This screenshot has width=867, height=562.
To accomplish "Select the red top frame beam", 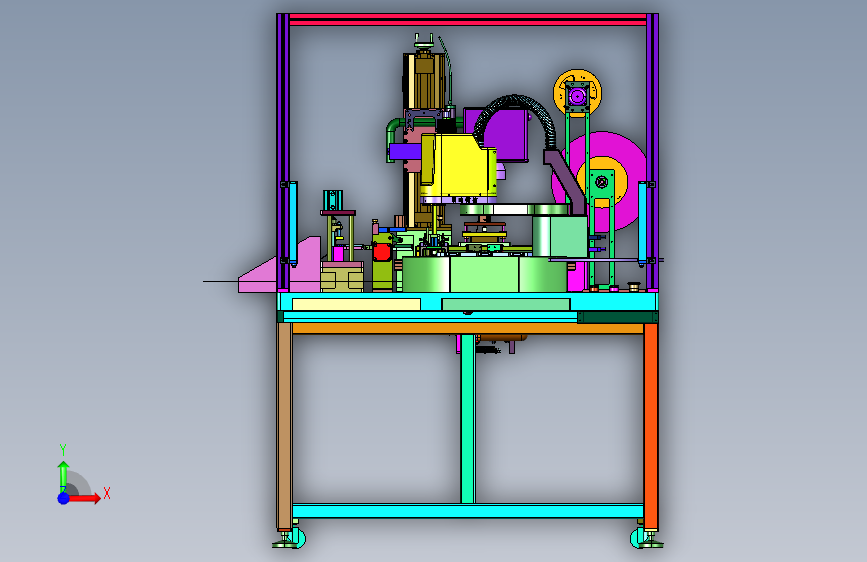I will click(468, 19).
